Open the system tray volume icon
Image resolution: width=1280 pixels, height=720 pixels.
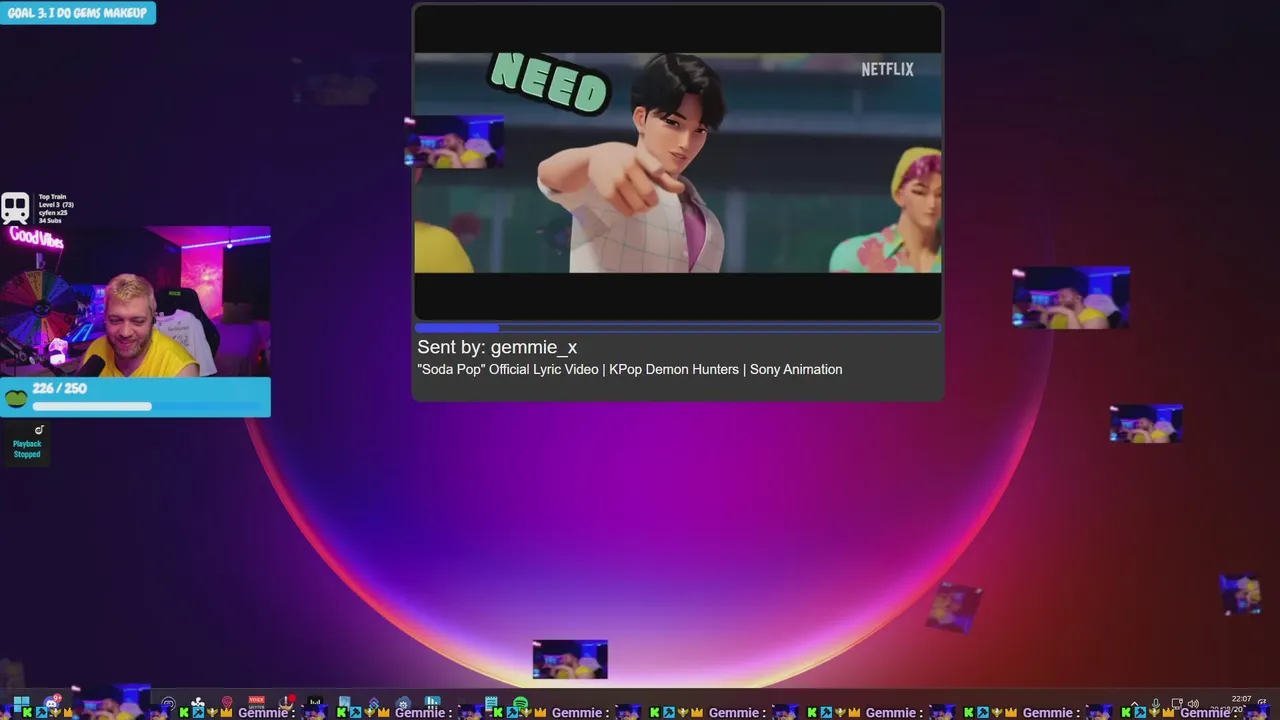[1193, 704]
